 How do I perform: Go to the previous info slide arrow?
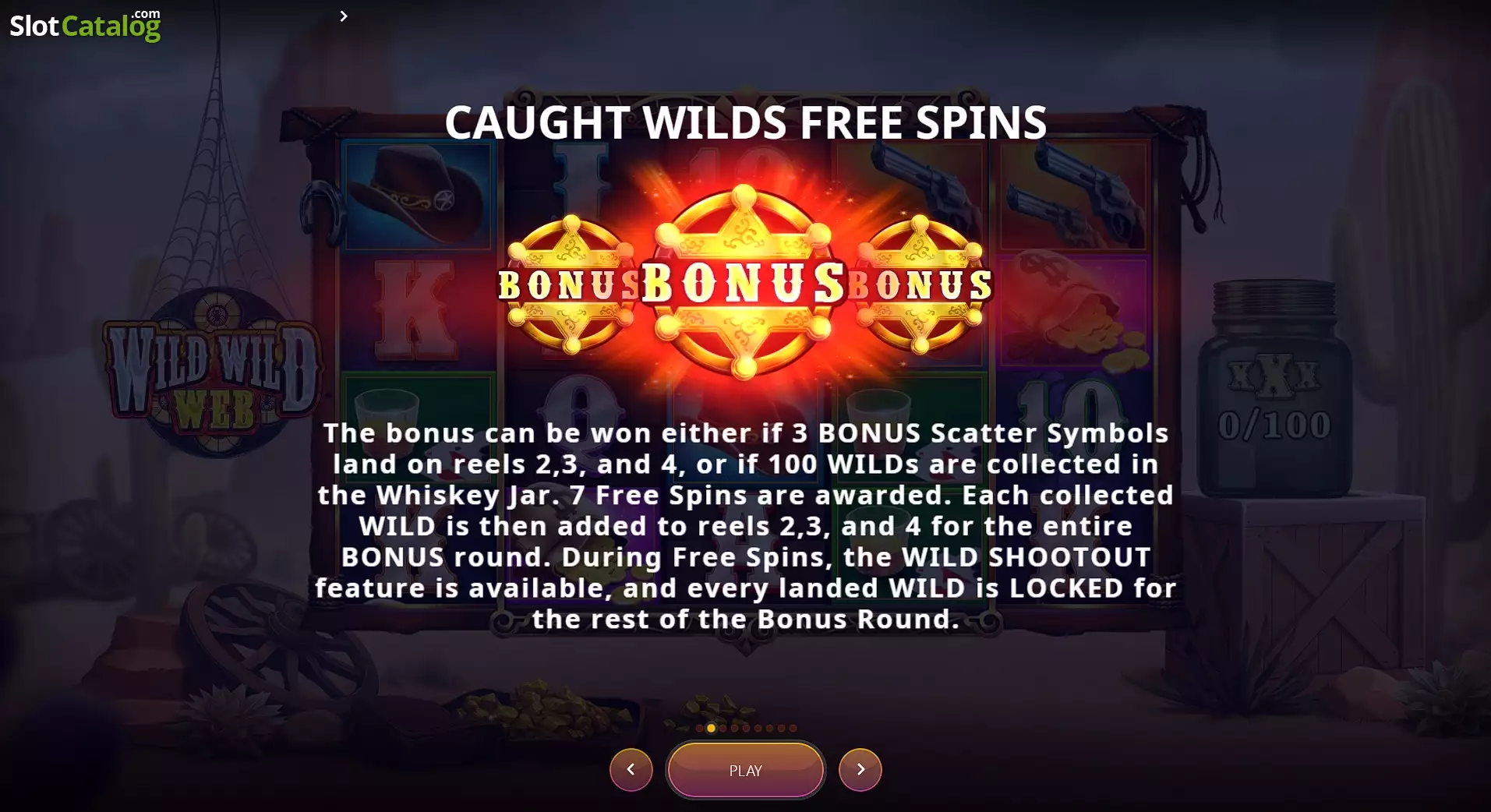631,770
